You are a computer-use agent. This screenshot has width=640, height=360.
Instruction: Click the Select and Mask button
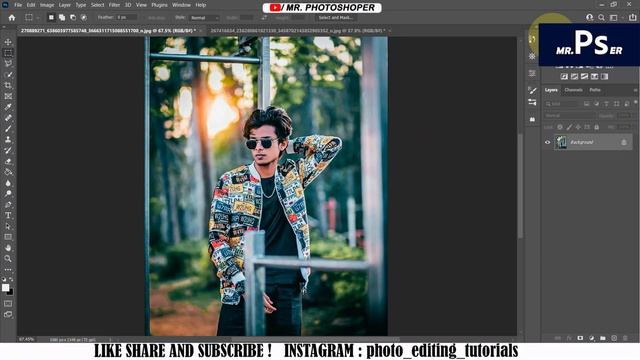[x=336, y=18]
